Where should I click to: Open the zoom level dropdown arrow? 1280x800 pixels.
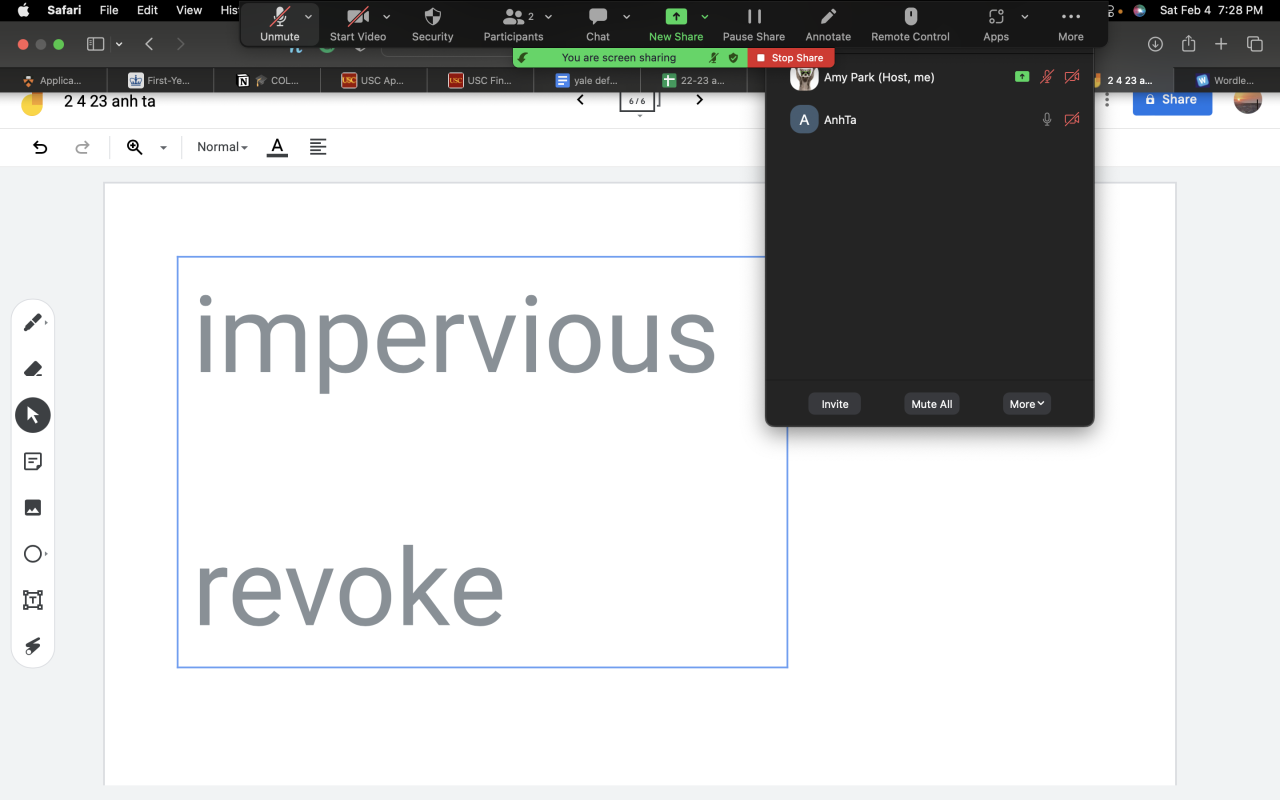tap(163, 148)
